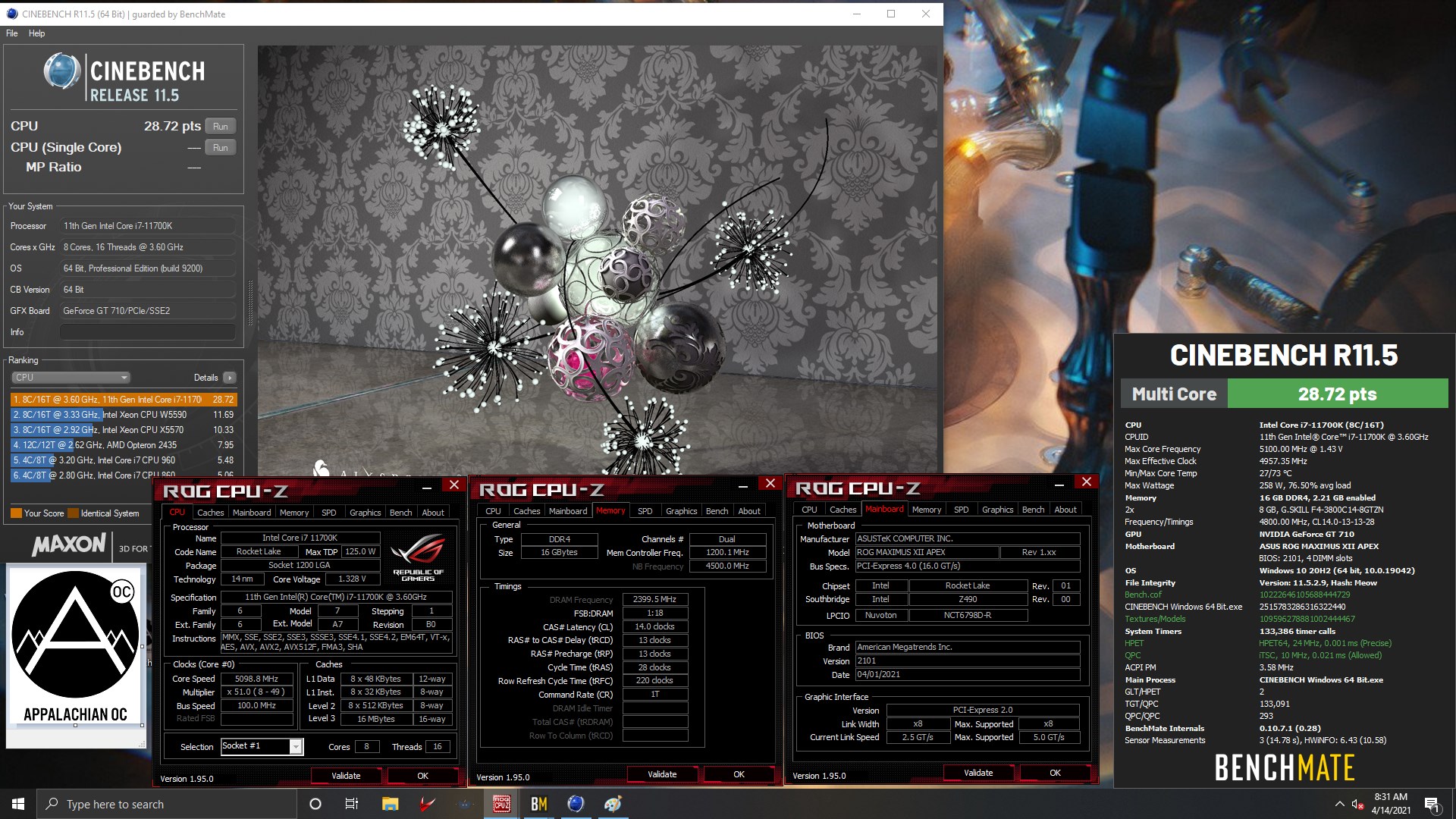
Task: Click Textures/Models file integrity entry
Action: (1155, 619)
